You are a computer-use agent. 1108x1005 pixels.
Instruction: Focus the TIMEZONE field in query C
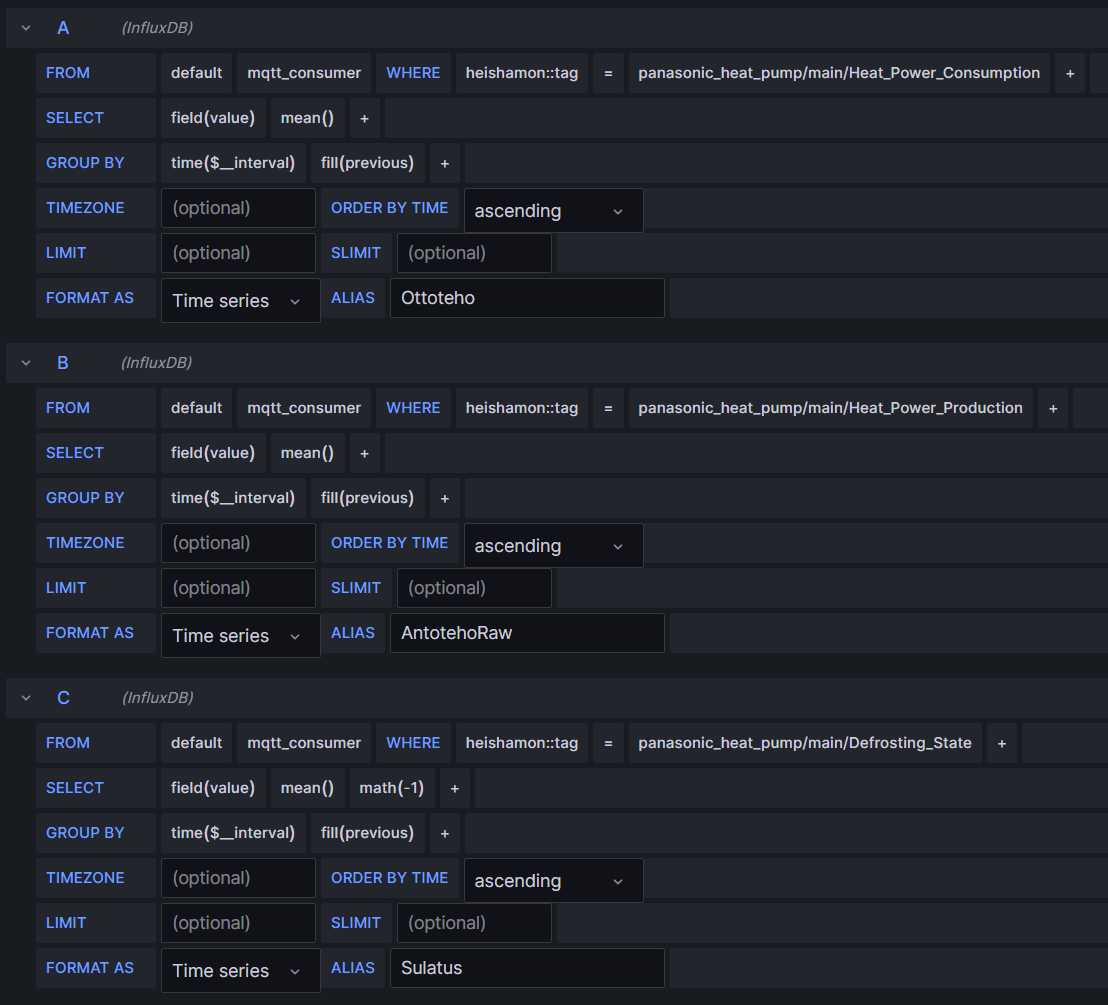(x=238, y=878)
